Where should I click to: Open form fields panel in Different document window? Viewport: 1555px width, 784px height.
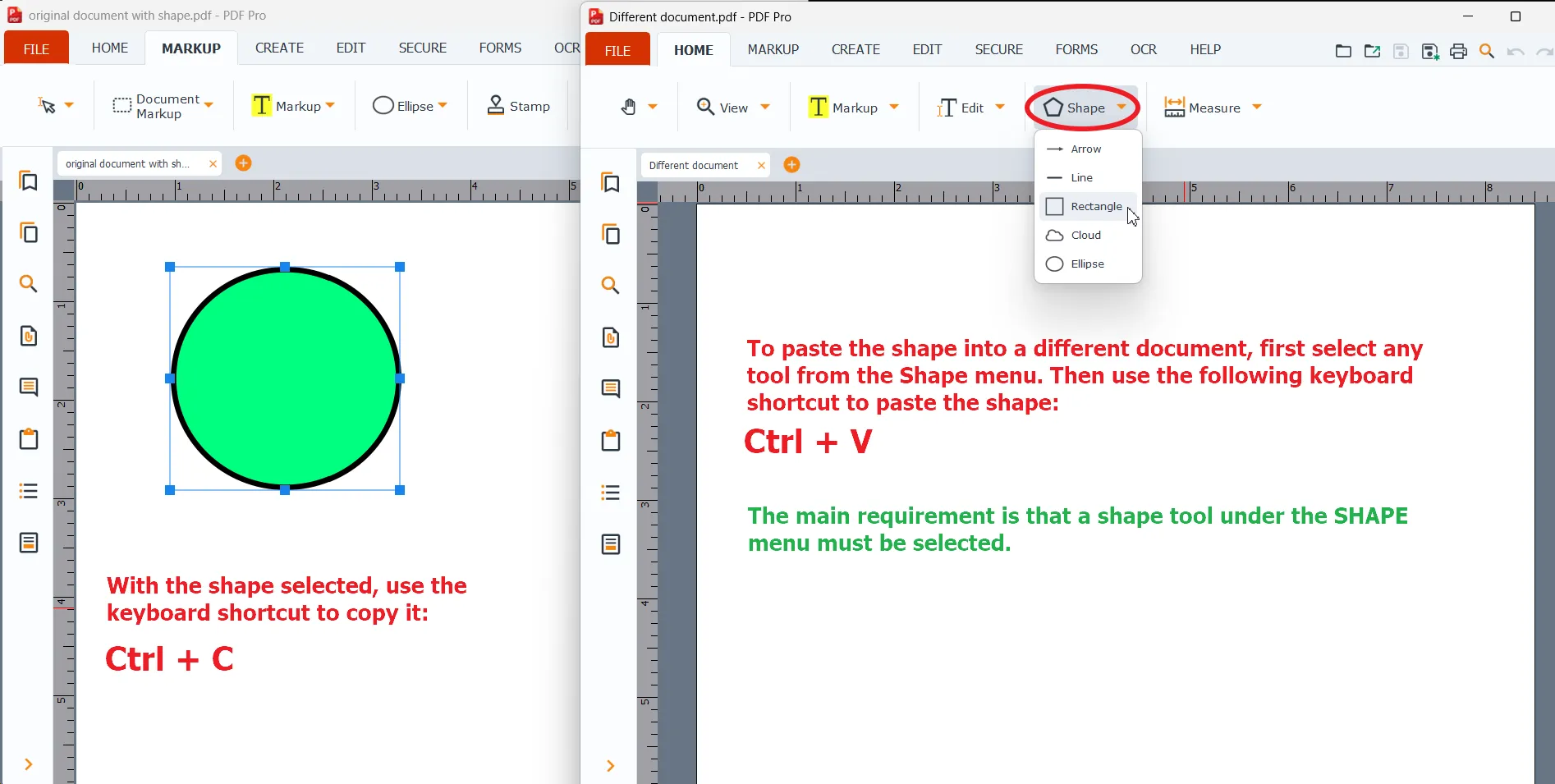[x=611, y=544]
